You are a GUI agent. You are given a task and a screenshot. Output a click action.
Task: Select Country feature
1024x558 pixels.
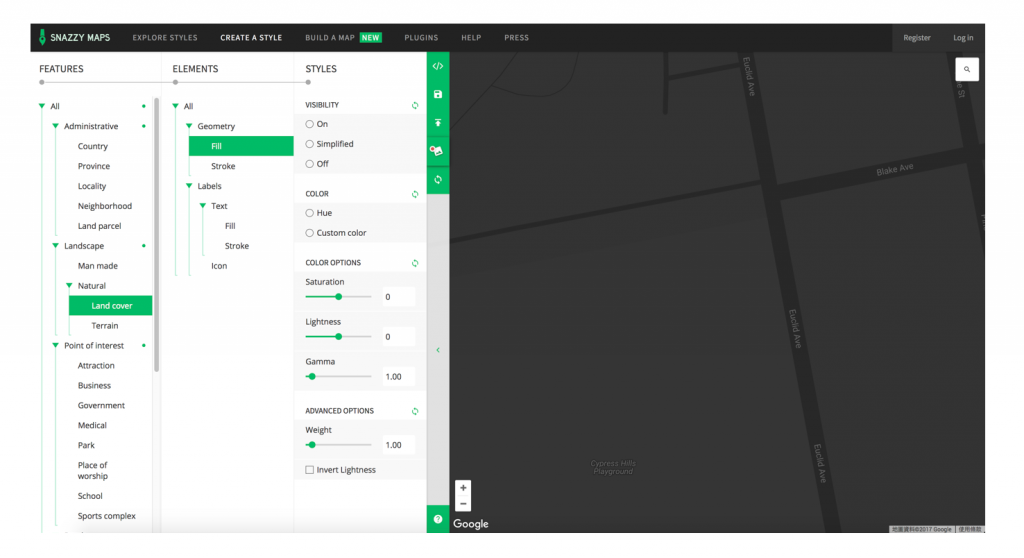click(x=93, y=146)
